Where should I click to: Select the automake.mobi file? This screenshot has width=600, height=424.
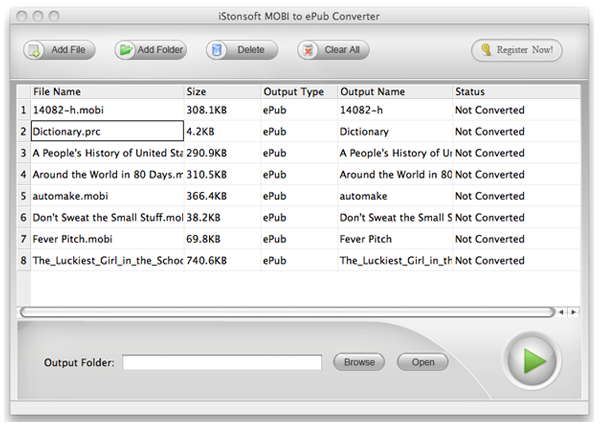[x=108, y=196]
